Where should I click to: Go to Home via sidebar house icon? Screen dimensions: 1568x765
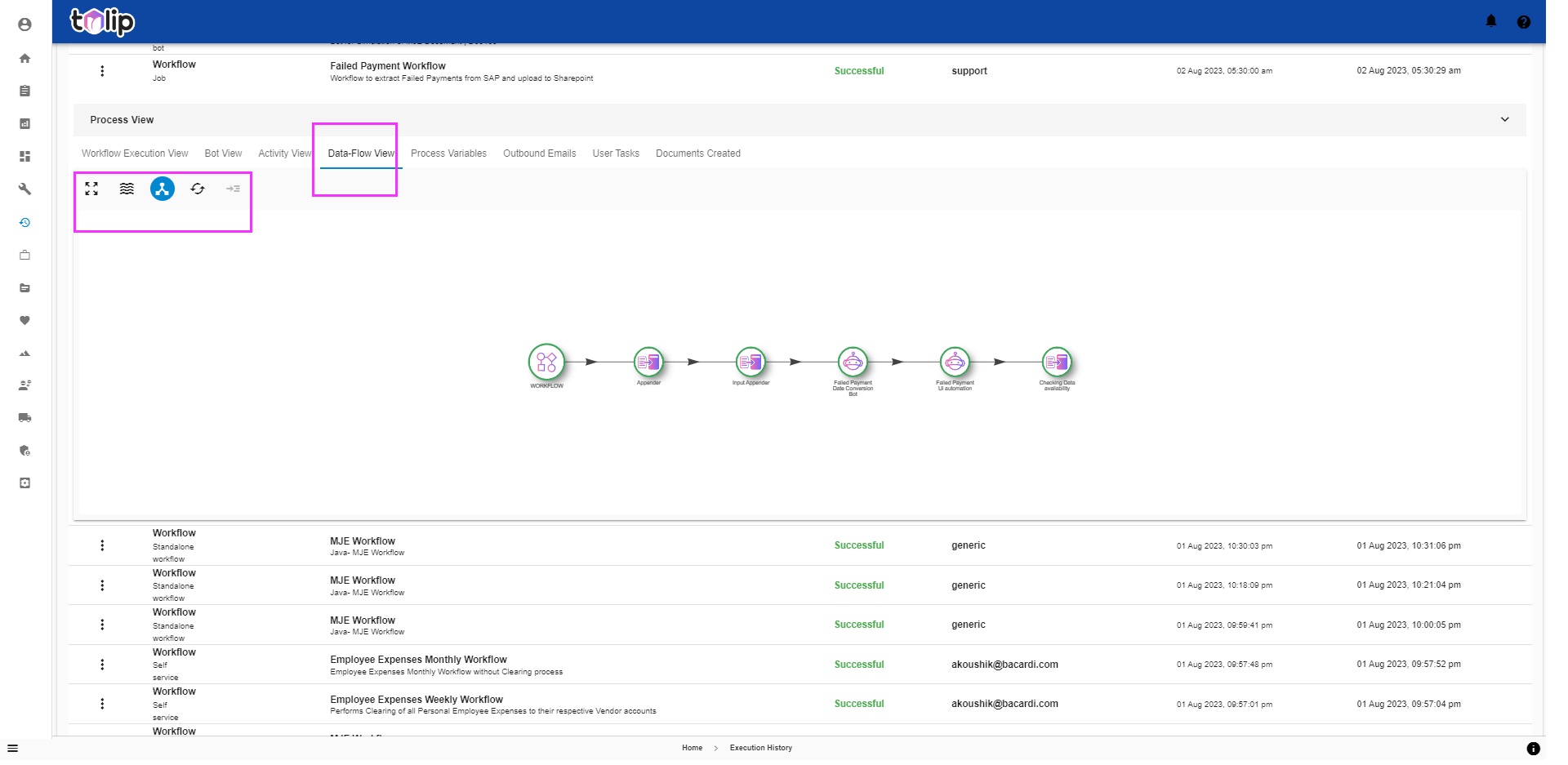pyautogui.click(x=24, y=58)
